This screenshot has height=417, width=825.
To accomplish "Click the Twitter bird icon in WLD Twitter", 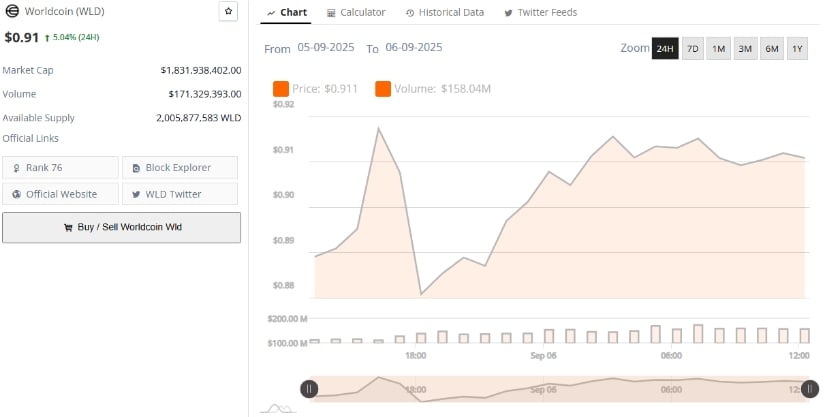I will pyautogui.click(x=136, y=195).
